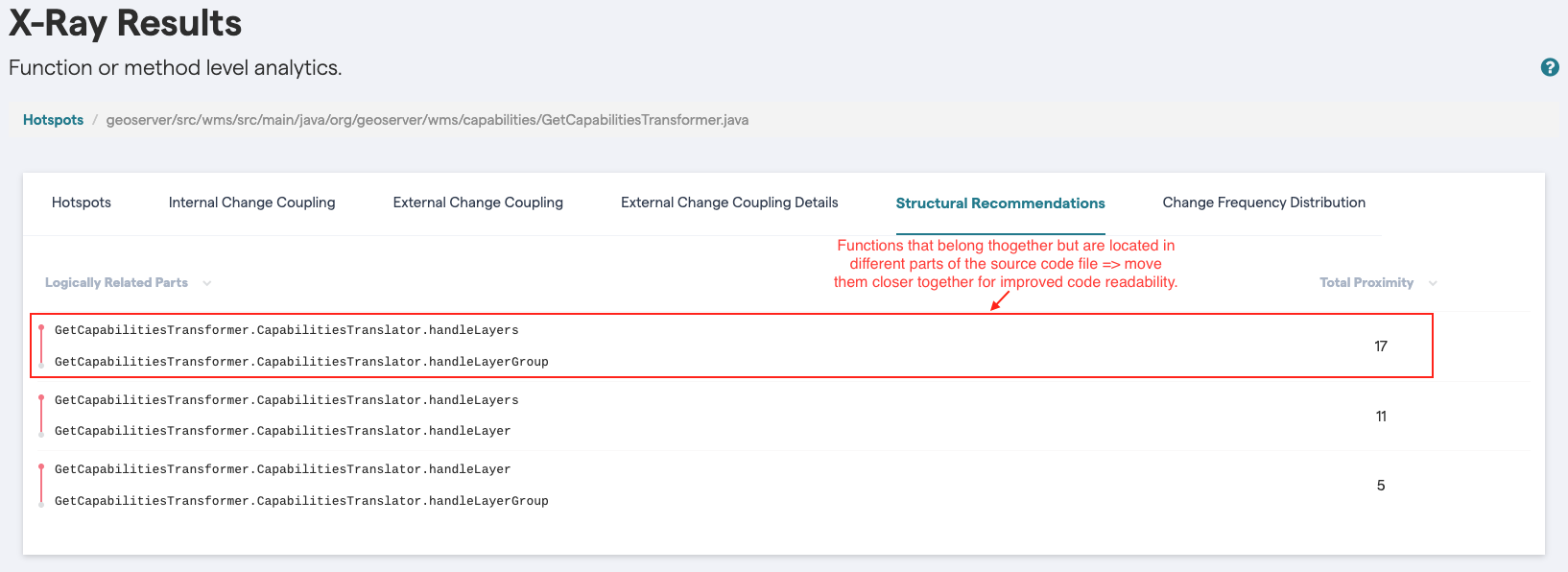Select the Structural Recommendations tab
This screenshot has width=1568, height=572.
click(1000, 203)
